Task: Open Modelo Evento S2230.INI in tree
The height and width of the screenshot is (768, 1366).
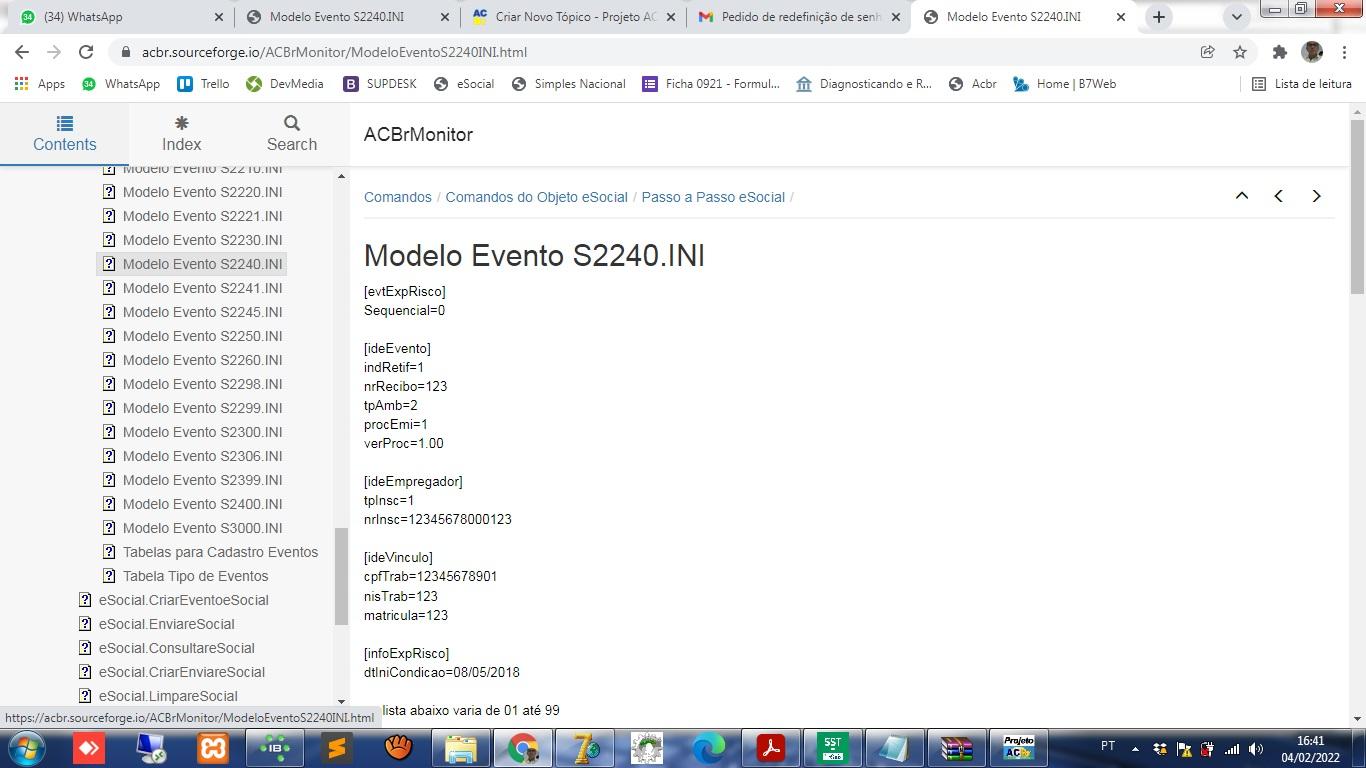Action: click(202, 240)
